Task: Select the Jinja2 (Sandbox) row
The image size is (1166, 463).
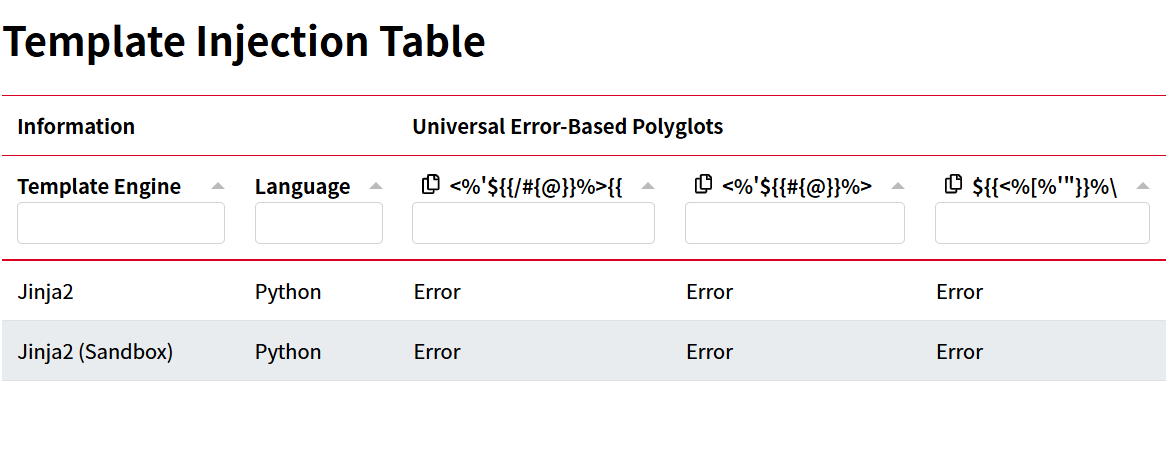Action: click(x=584, y=351)
